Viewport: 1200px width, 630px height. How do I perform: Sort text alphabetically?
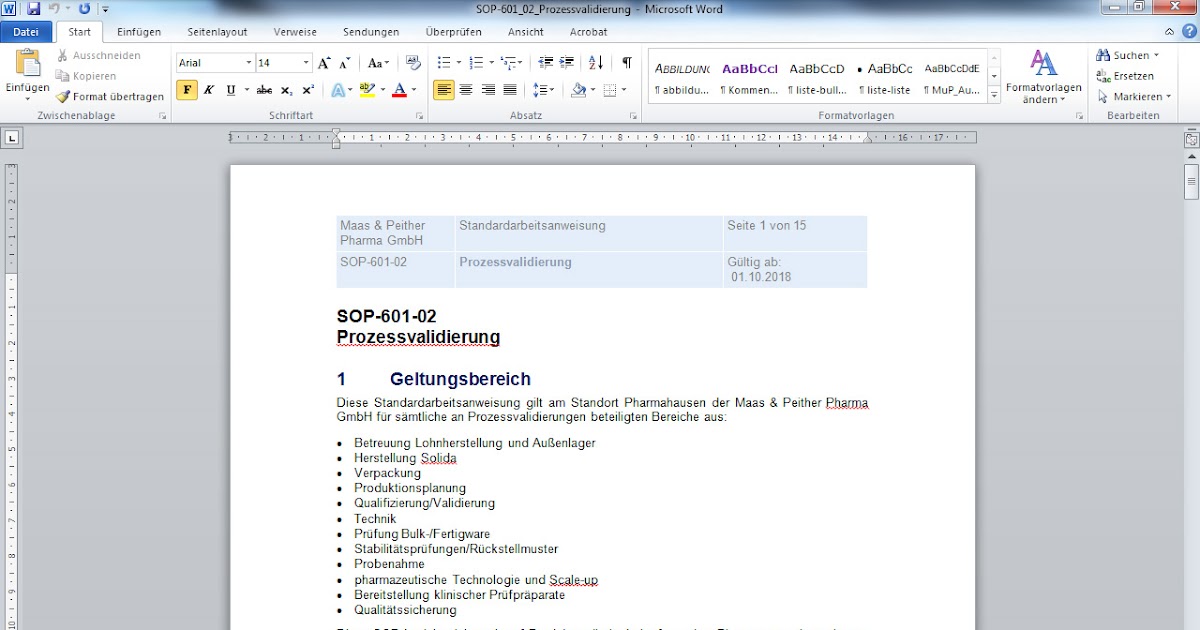(596, 63)
